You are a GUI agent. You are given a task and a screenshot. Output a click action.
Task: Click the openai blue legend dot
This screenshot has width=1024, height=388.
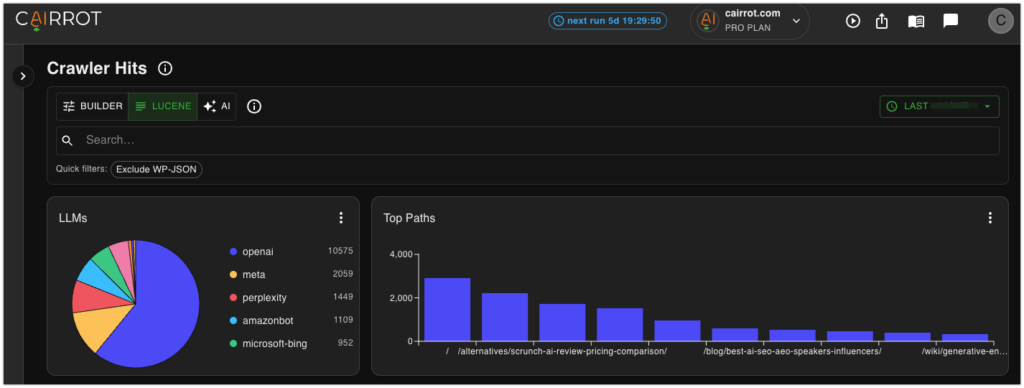click(233, 251)
